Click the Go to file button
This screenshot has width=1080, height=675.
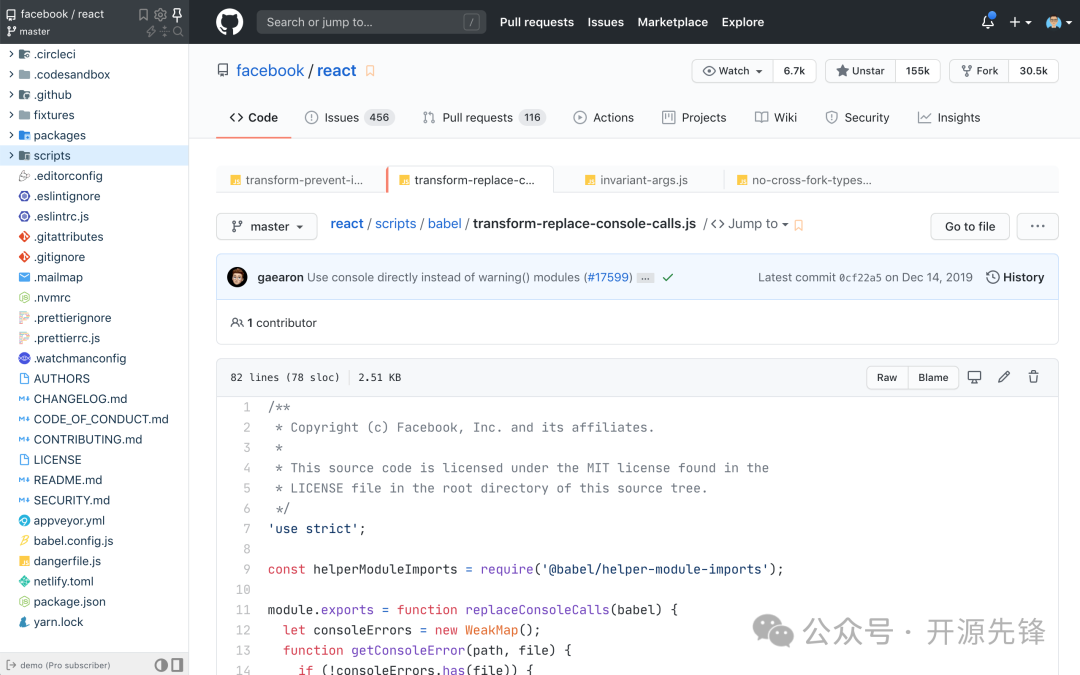(x=970, y=227)
